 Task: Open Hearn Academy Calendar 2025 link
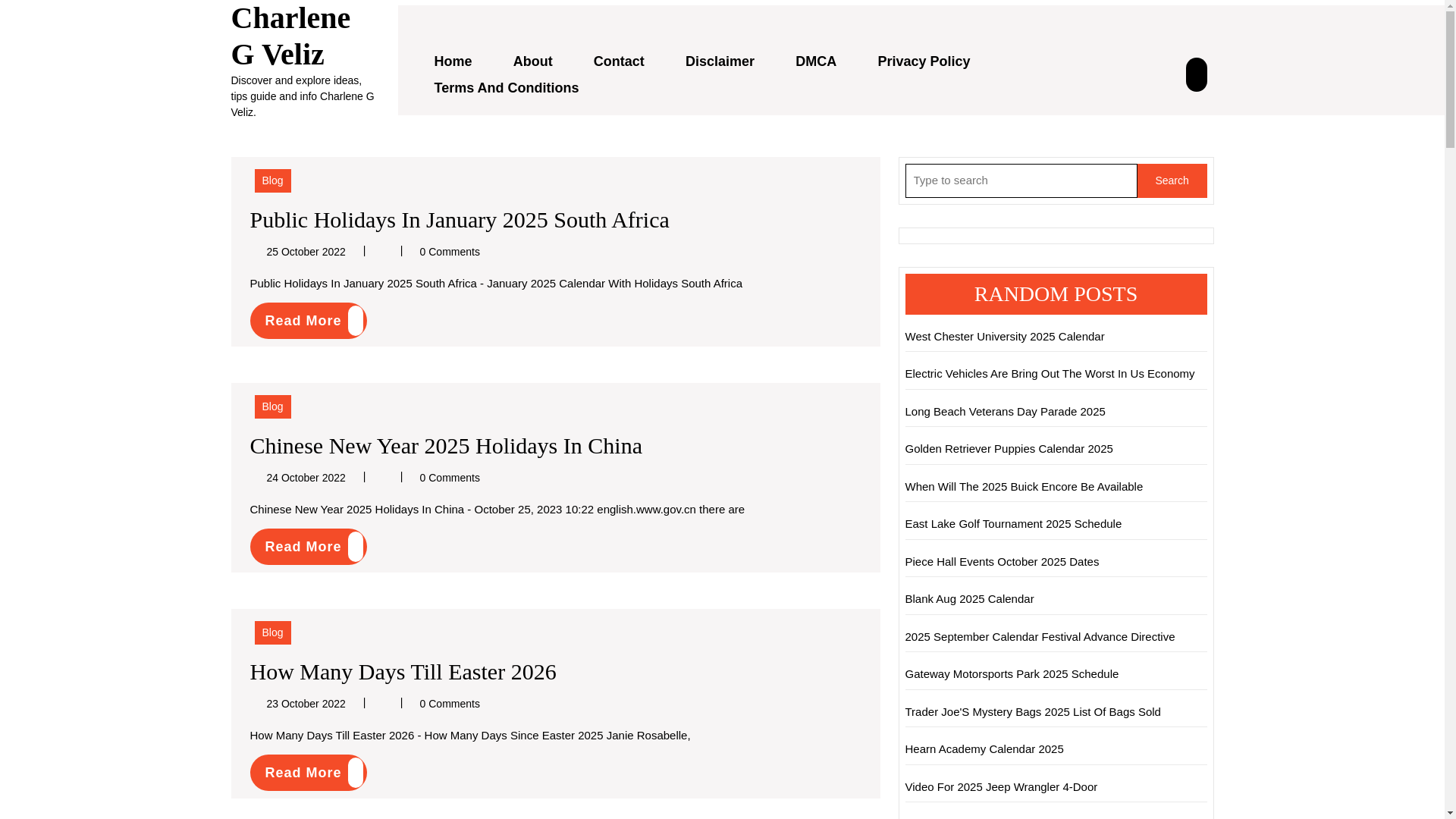[984, 749]
